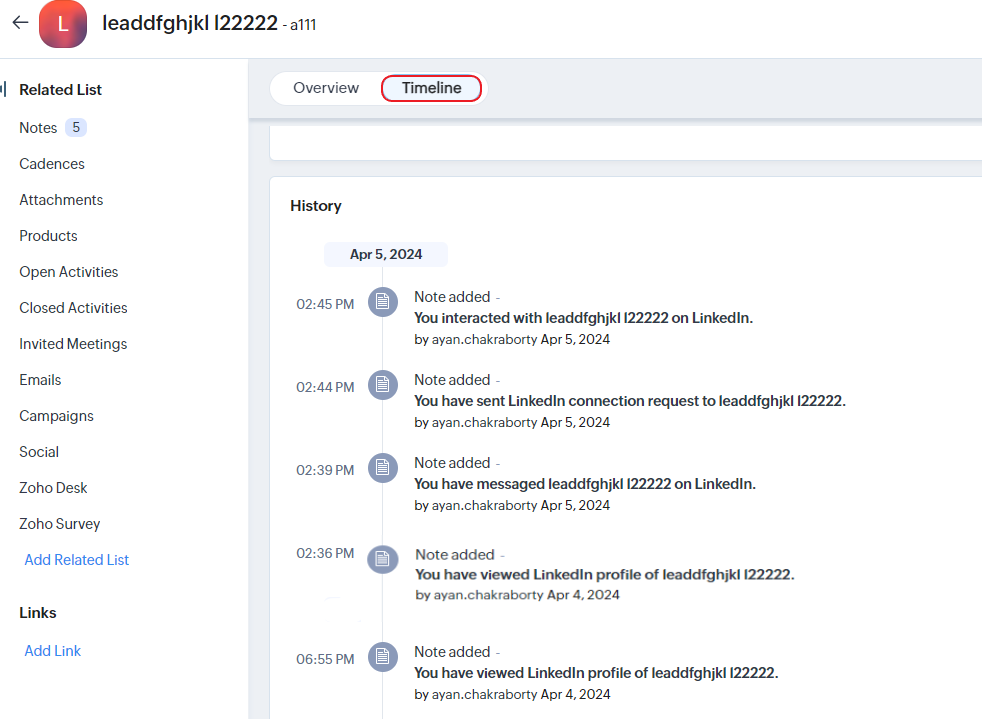Open Notes in Related List
The height and width of the screenshot is (719, 982).
pos(38,128)
